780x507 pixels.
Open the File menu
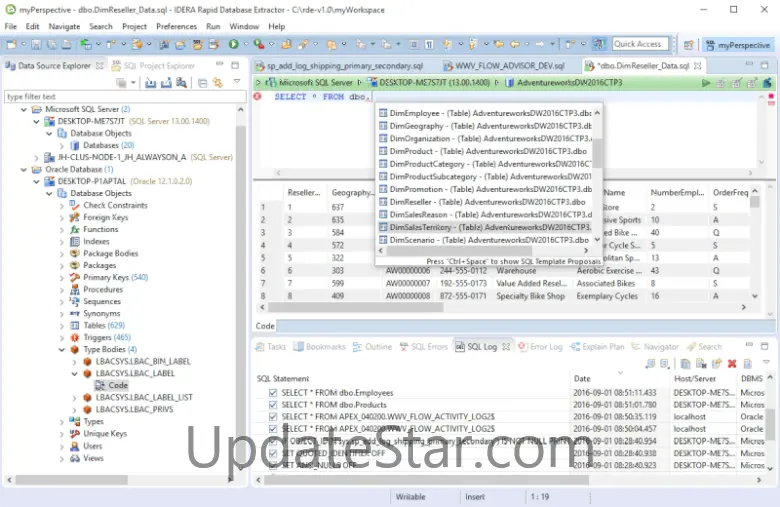coord(10,26)
